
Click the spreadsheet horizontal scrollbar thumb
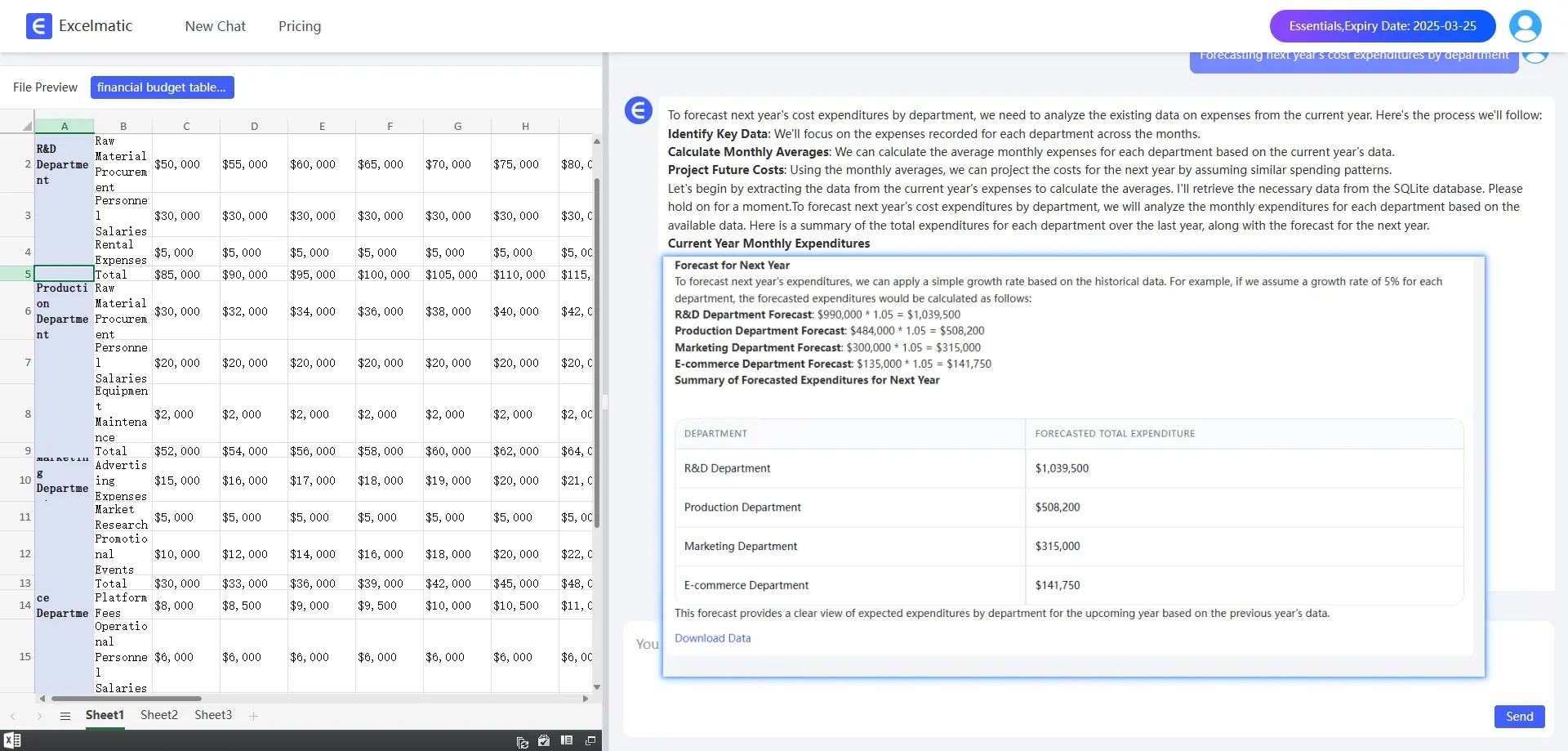click(x=127, y=699)
